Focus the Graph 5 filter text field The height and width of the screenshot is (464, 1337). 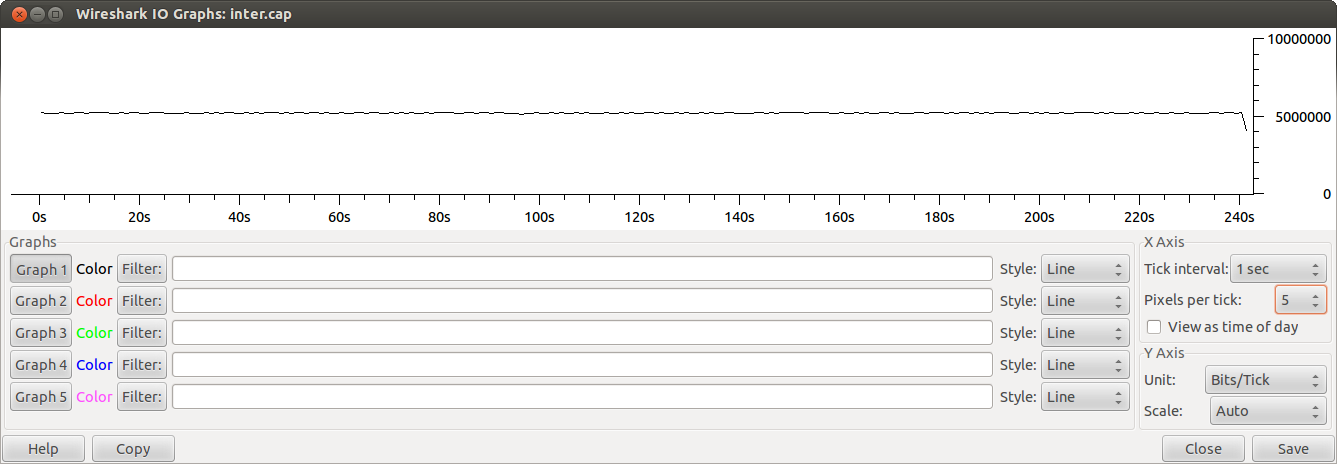point(582,397)
